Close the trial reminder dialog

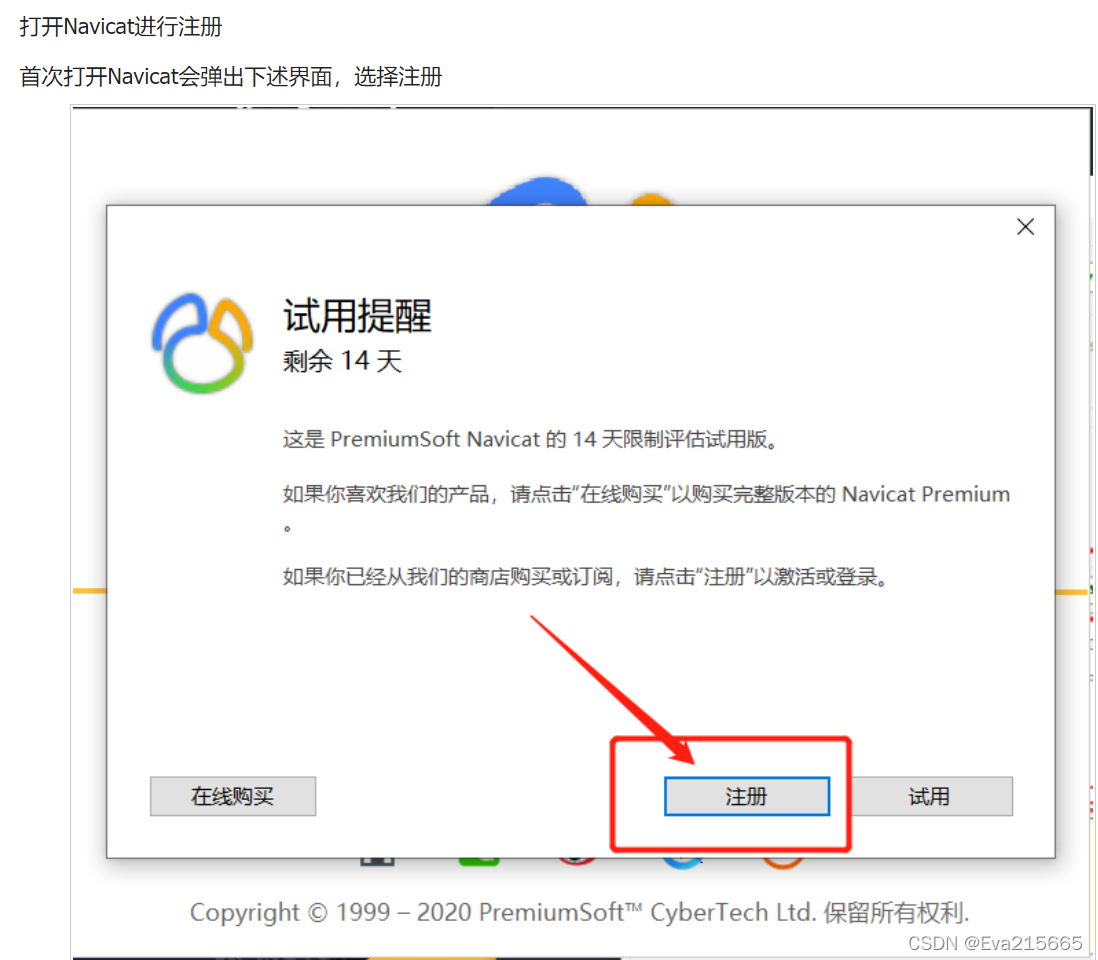(x=1025, y=226)
